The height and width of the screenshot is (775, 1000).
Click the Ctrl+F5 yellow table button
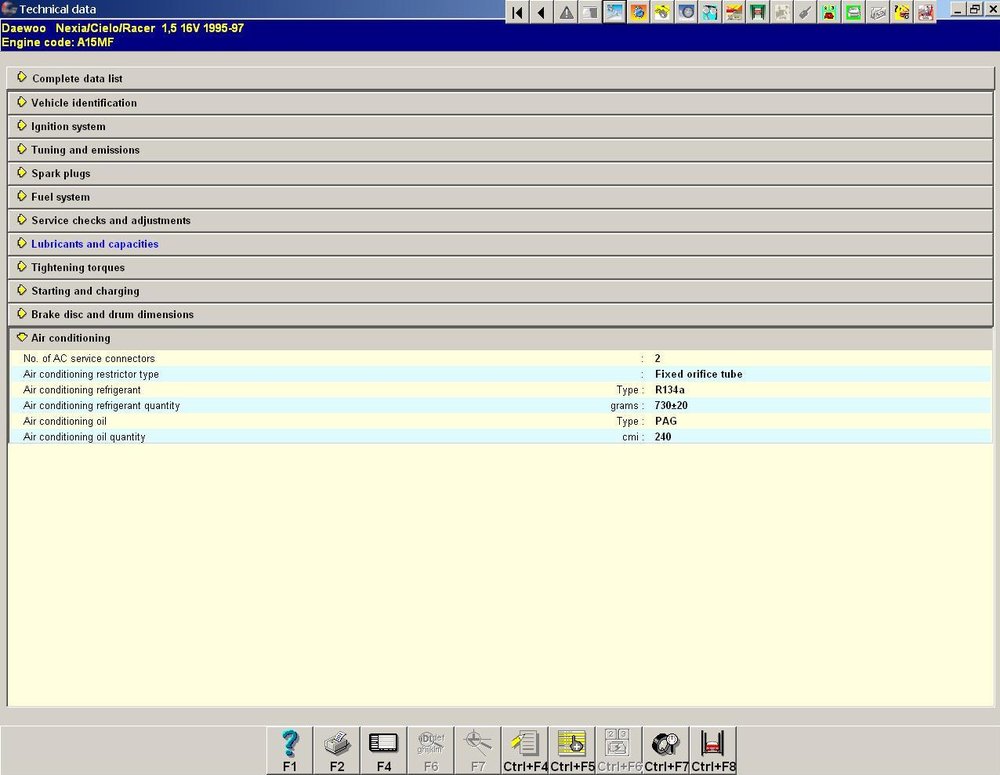[572, 750]
